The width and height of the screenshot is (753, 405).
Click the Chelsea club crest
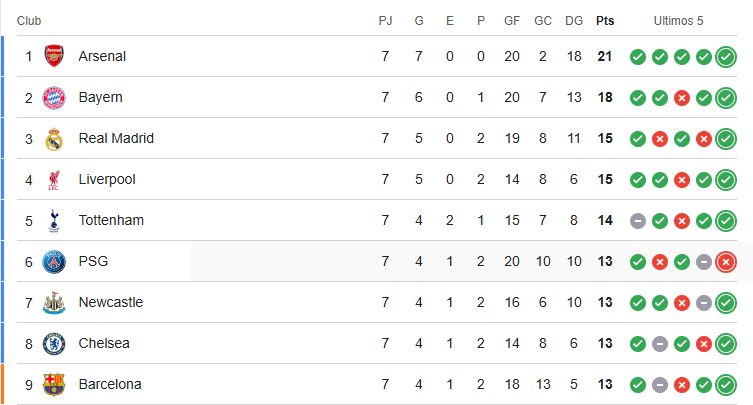point(54,344)
